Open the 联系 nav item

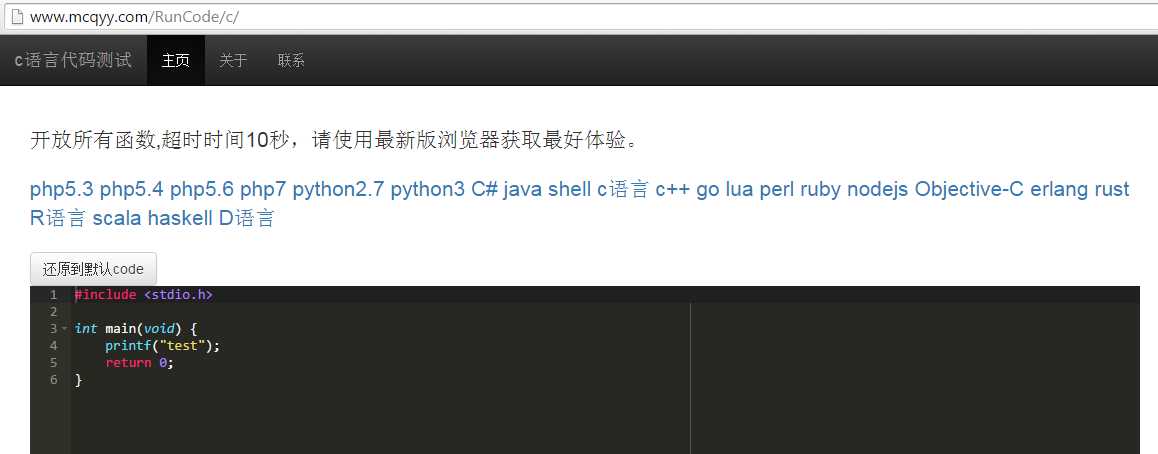click(x=291, y=61)
